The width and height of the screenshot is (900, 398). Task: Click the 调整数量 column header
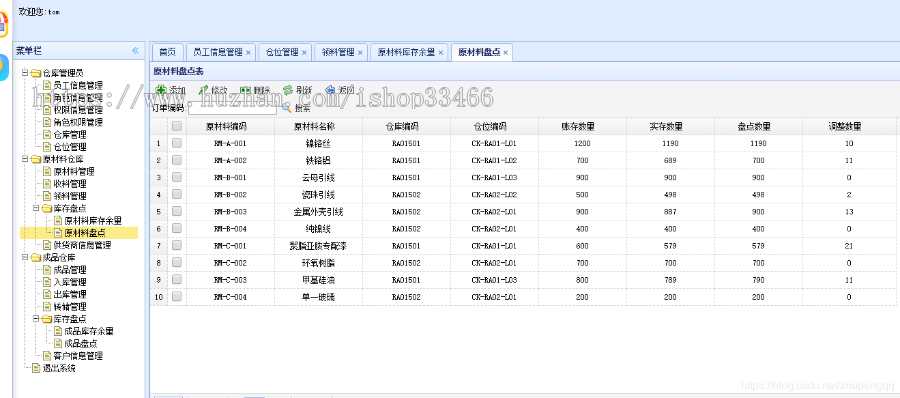(849, 126)
